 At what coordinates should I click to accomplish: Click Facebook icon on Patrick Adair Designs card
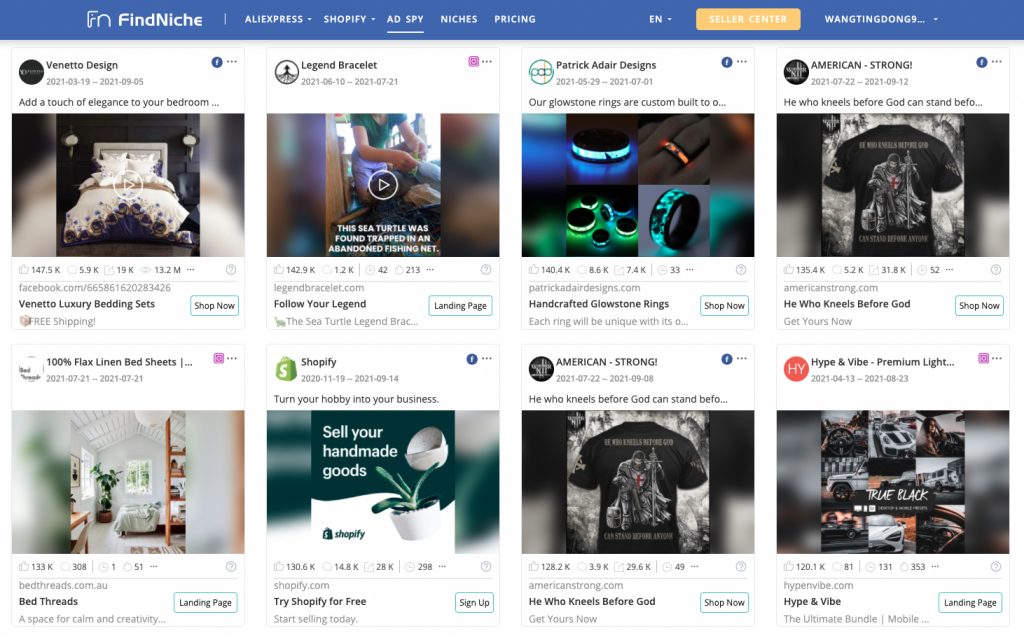727,62
